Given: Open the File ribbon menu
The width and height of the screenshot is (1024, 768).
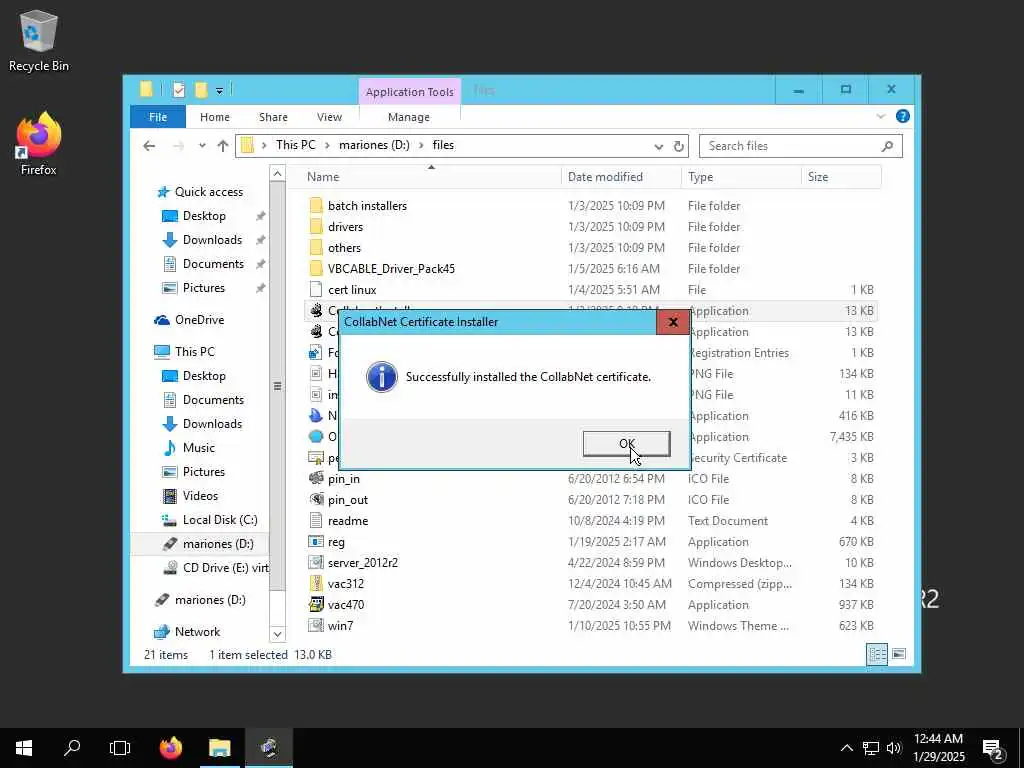Looking at the screenshot, I should [158, 117].
